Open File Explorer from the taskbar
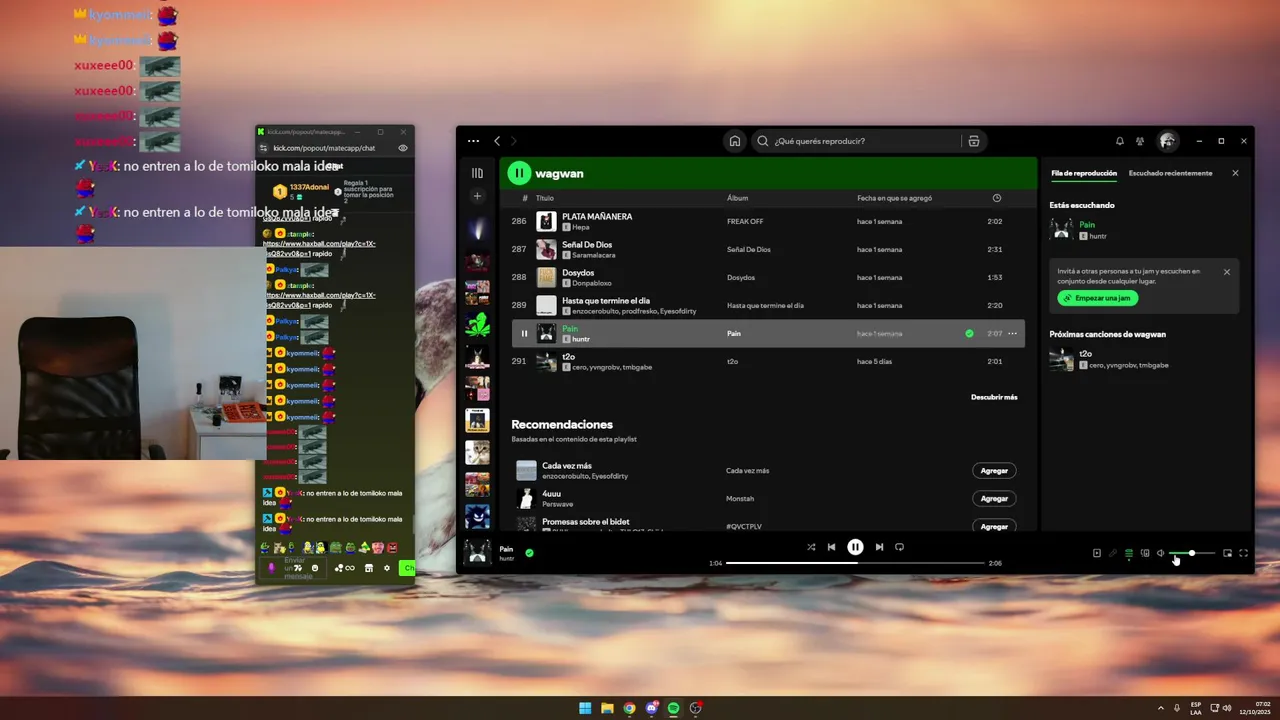 click(607, 708)
